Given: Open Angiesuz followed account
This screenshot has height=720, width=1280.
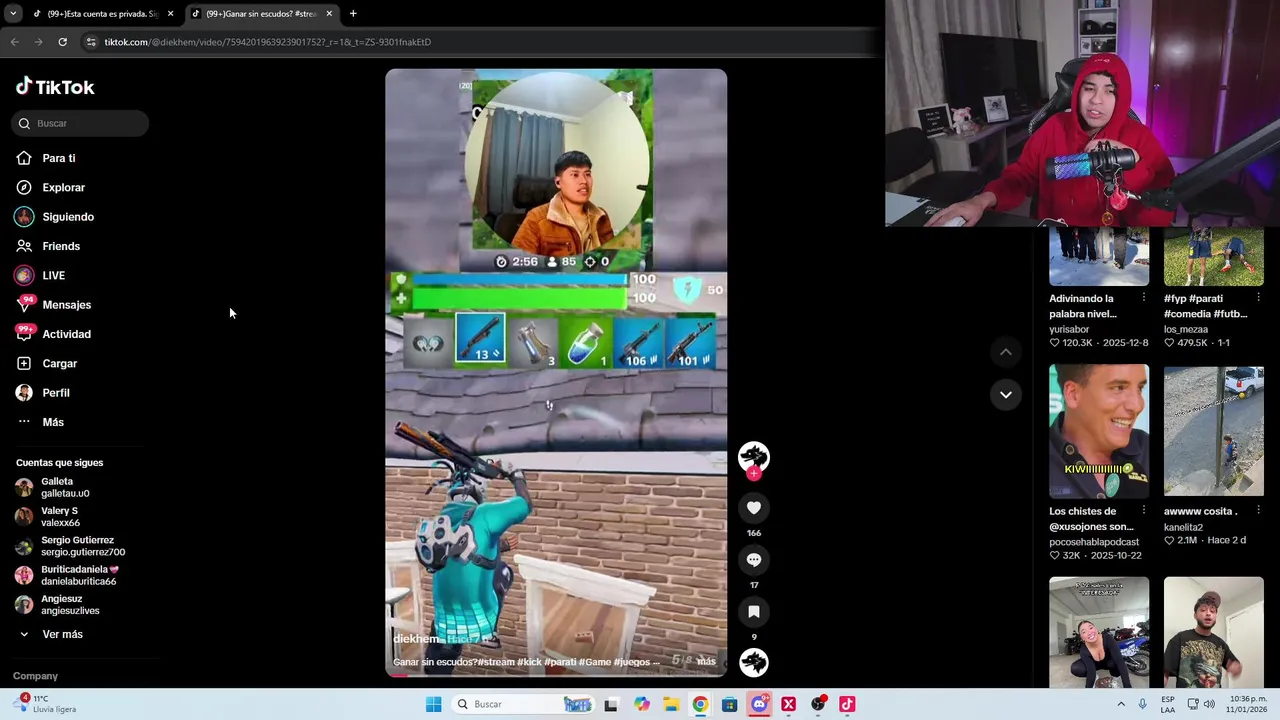Looking at the screenshot, I should click(x=58, y=604).
